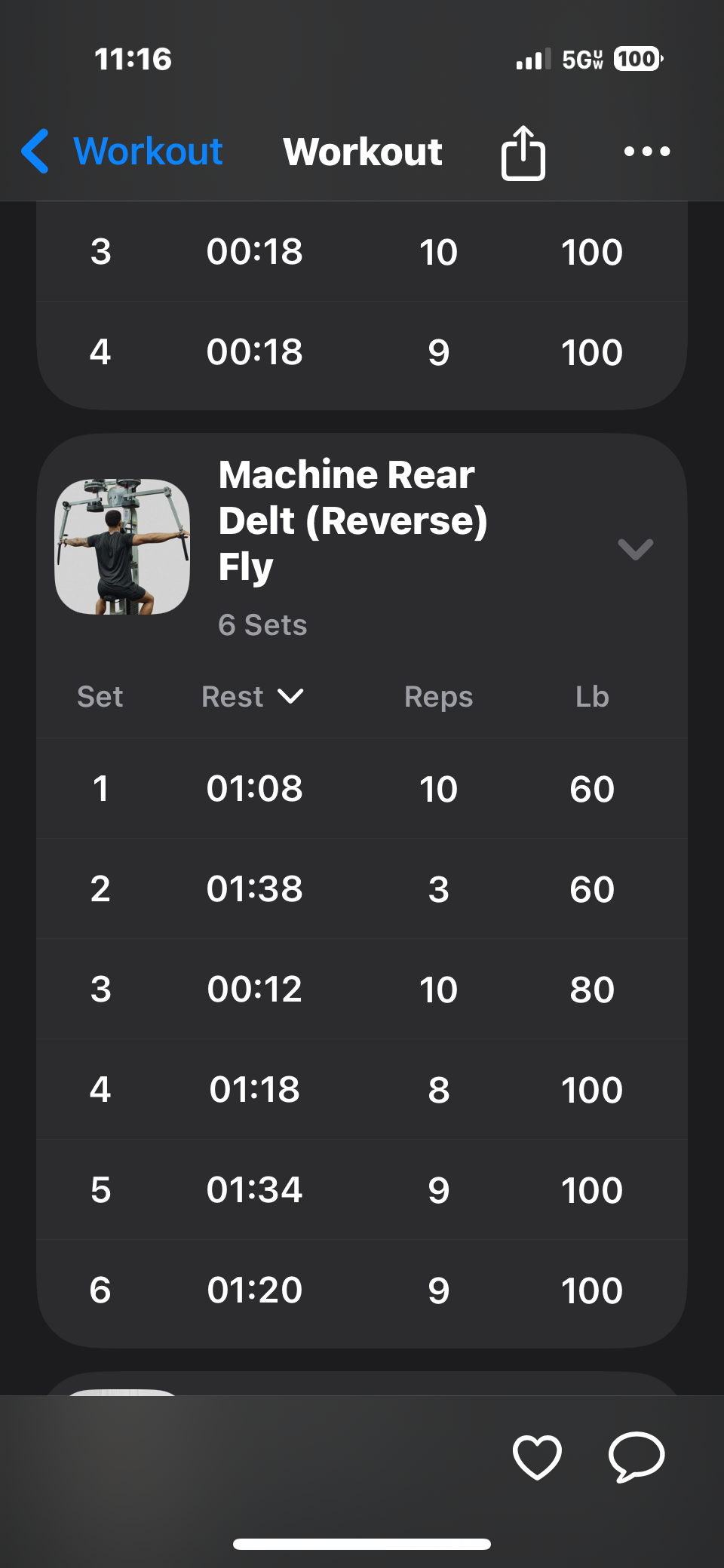Tap rest time 01:34 in set 5
Viewport: 724px width, 1568px height.
click(x=255, y=1190)
